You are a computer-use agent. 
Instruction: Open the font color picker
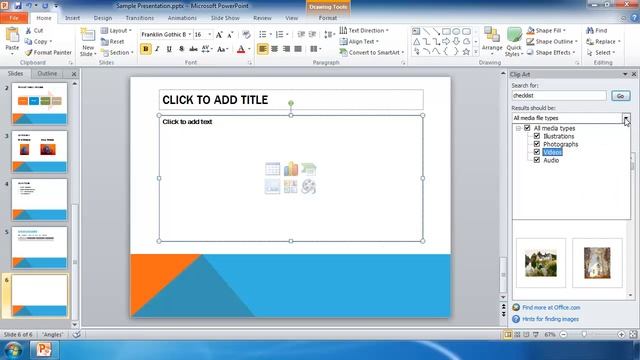[x=249, y=49]
